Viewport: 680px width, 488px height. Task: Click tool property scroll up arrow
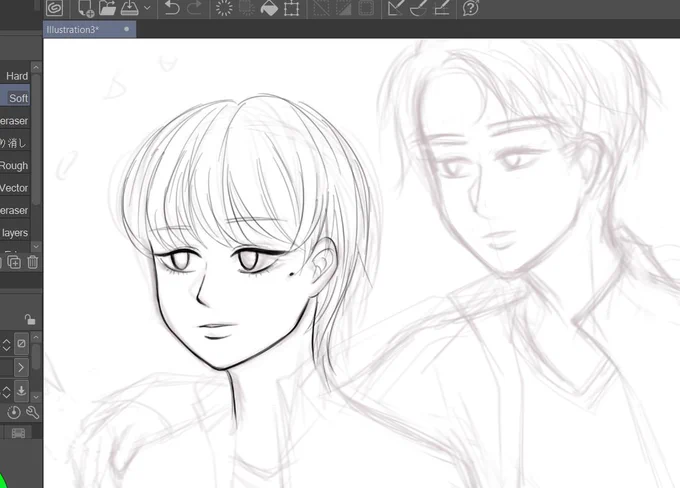(36, 337)
